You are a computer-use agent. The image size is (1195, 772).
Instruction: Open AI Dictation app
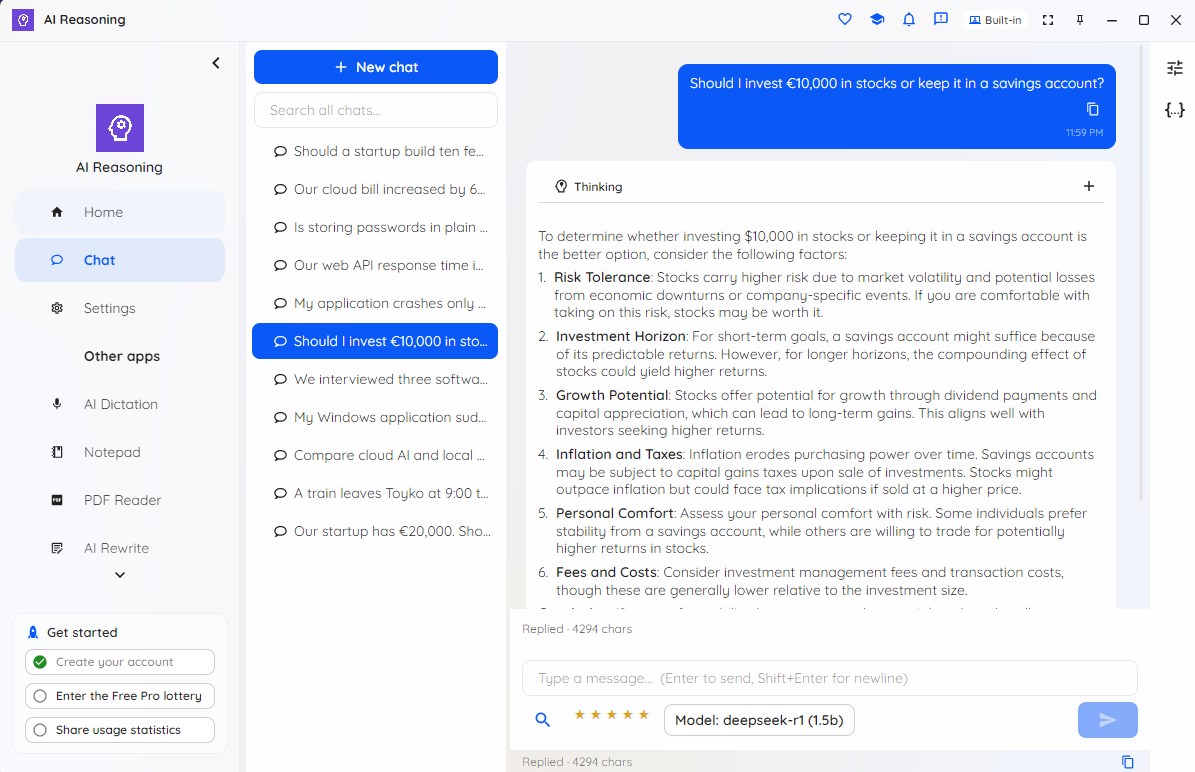(x=120, y=404)
